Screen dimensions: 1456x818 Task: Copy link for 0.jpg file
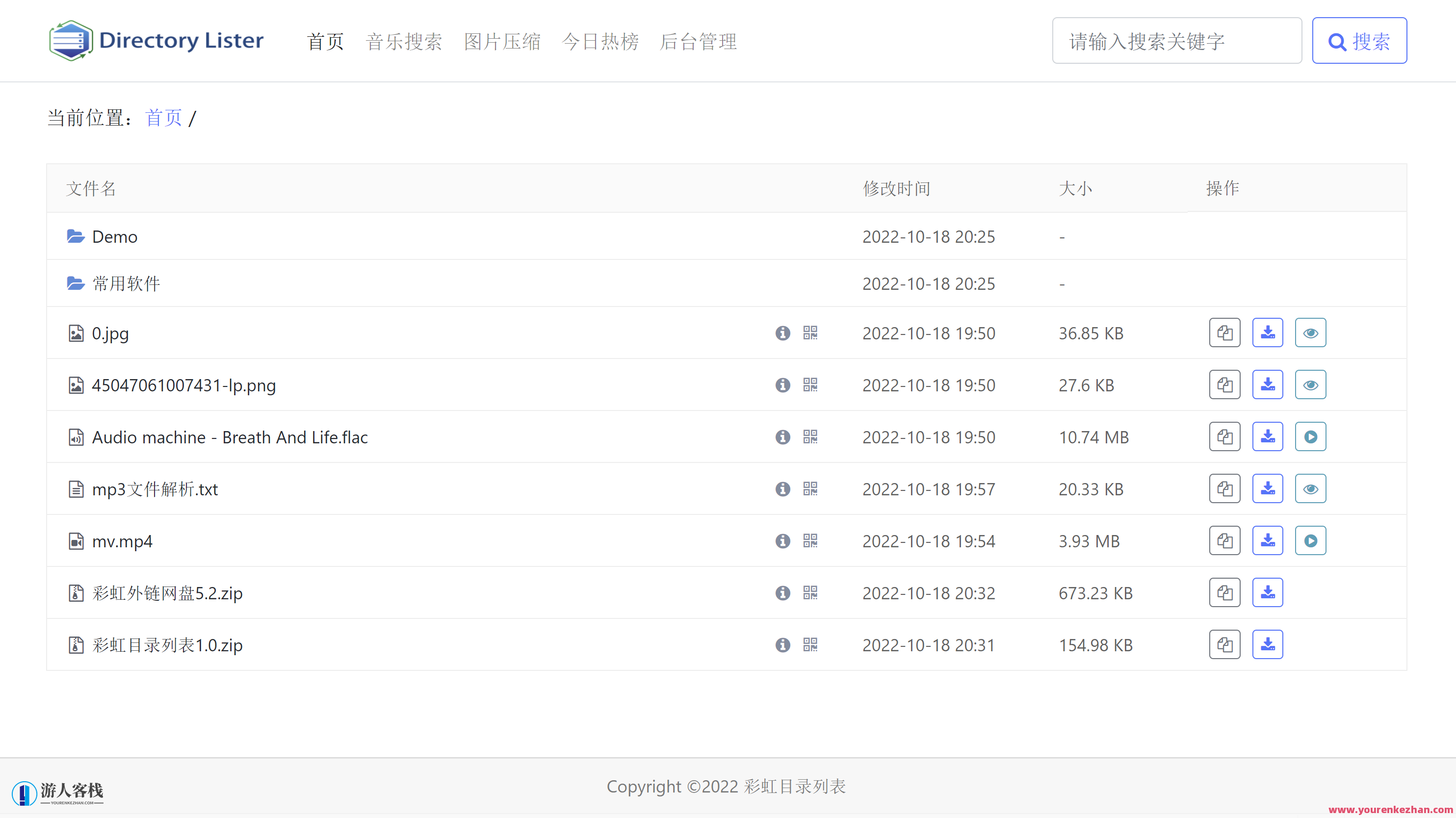(x=1224, y=332)
